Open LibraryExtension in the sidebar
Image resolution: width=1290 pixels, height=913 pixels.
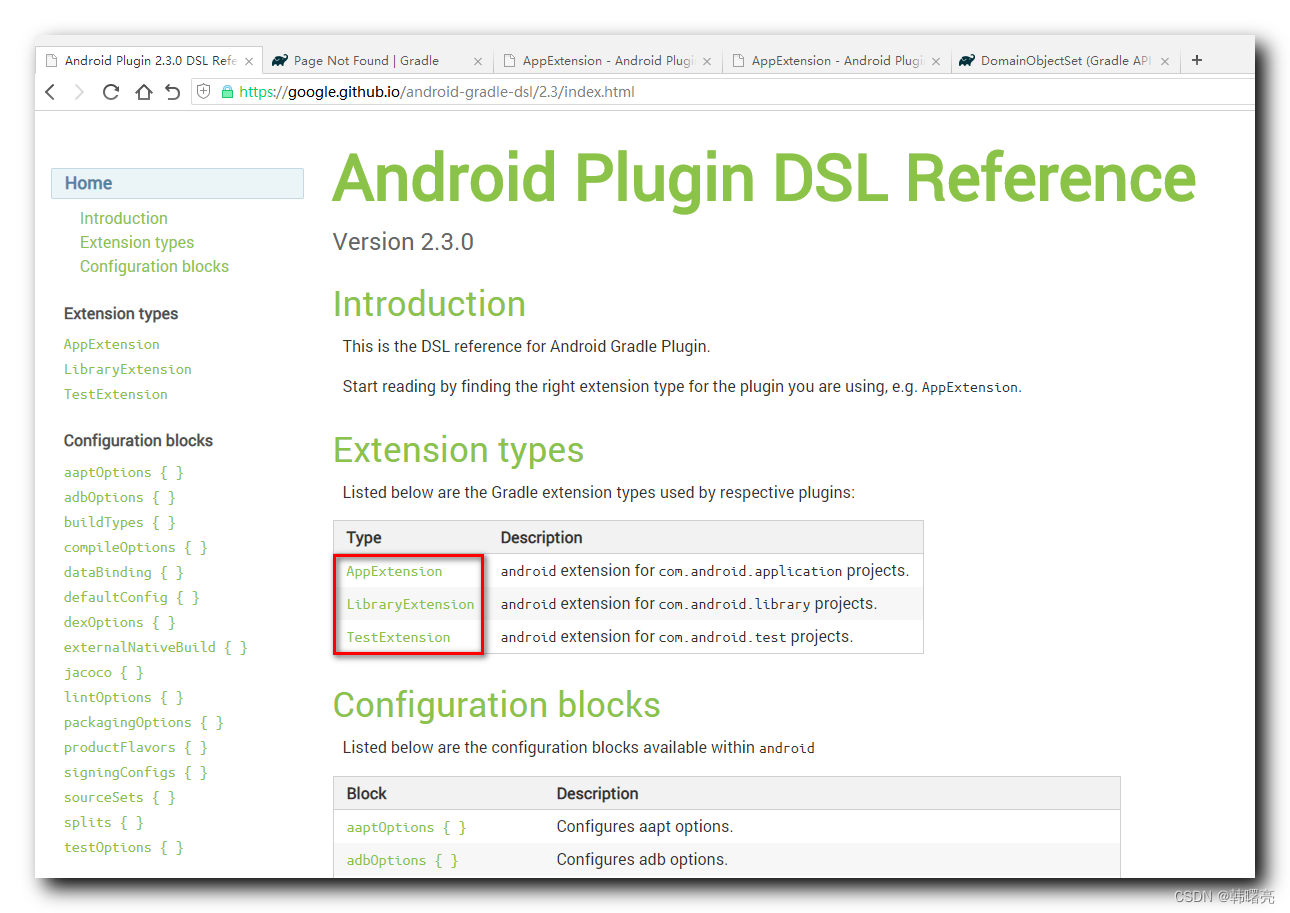128,369
